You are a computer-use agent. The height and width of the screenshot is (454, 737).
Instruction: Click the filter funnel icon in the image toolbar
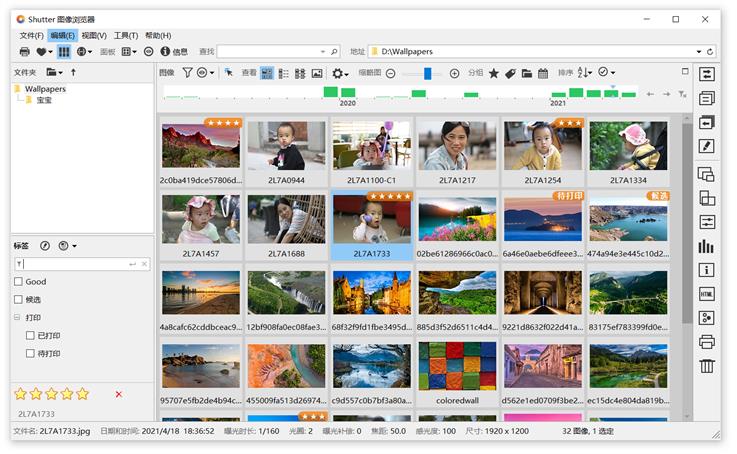point(188,73)
